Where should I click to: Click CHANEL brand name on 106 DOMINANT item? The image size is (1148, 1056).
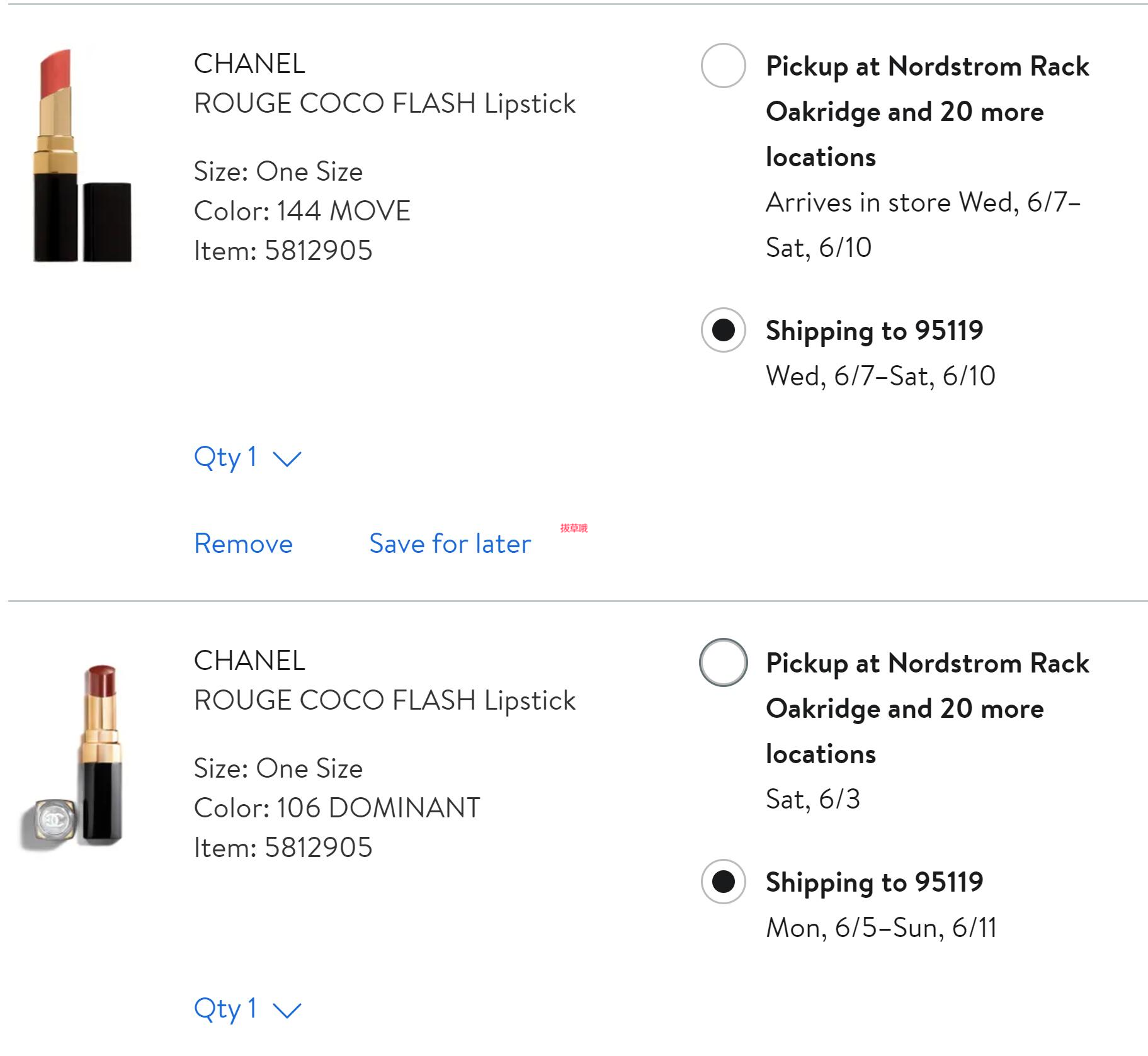coord(249,661)
